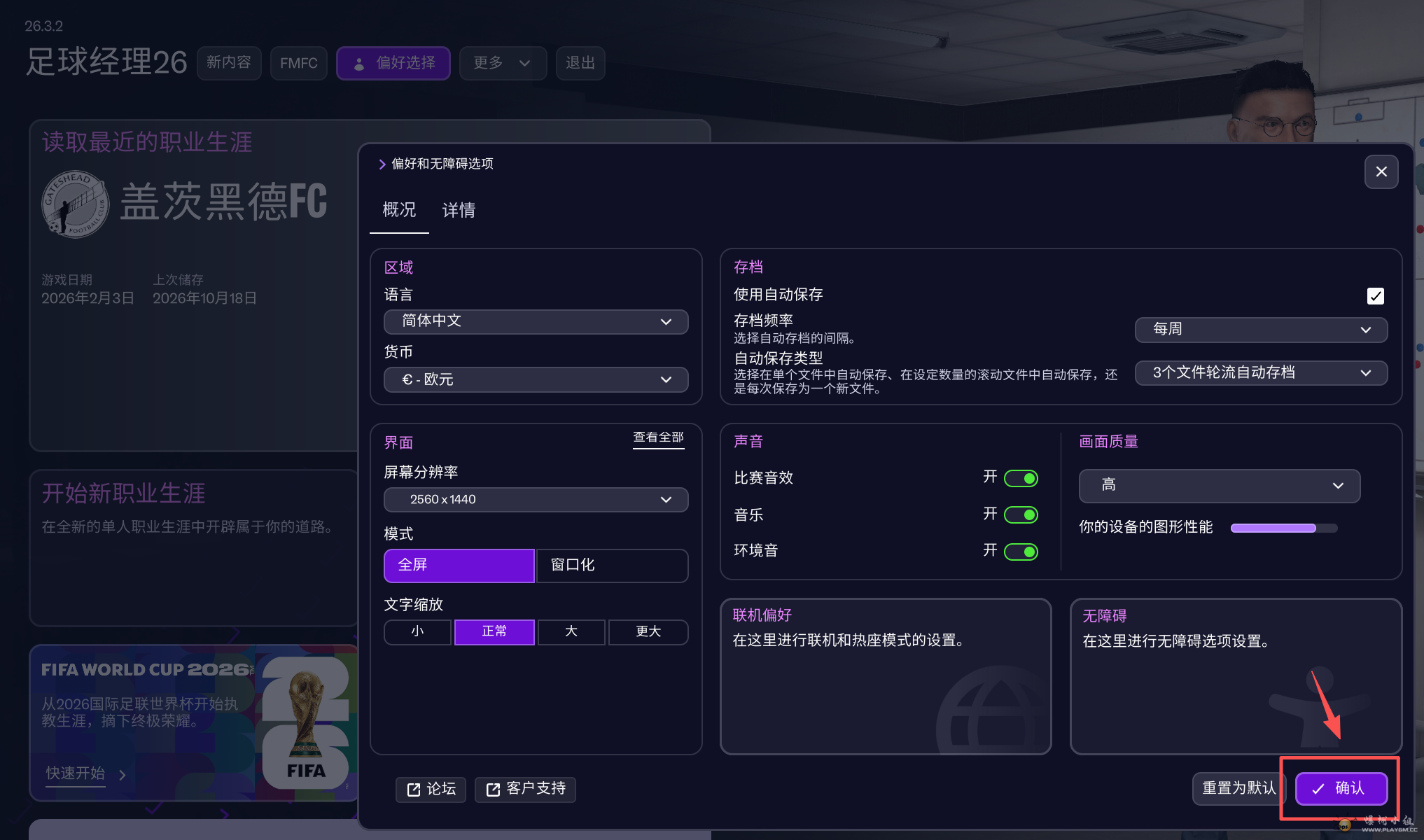Toggle 比赛音效 switch off
Viewport: 1424px width, 840px height.
pos(1021,478)
